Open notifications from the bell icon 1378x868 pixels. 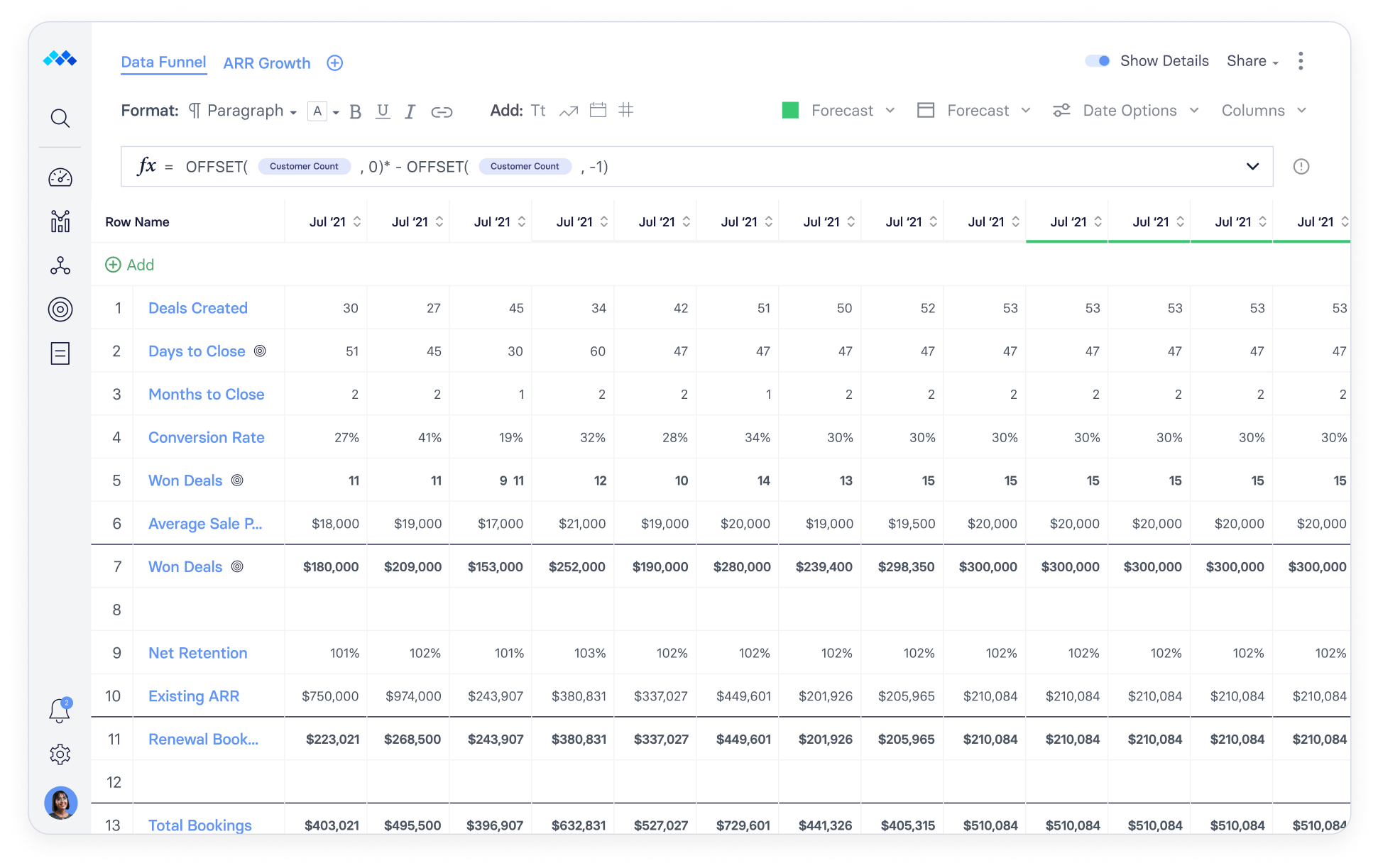60,711
